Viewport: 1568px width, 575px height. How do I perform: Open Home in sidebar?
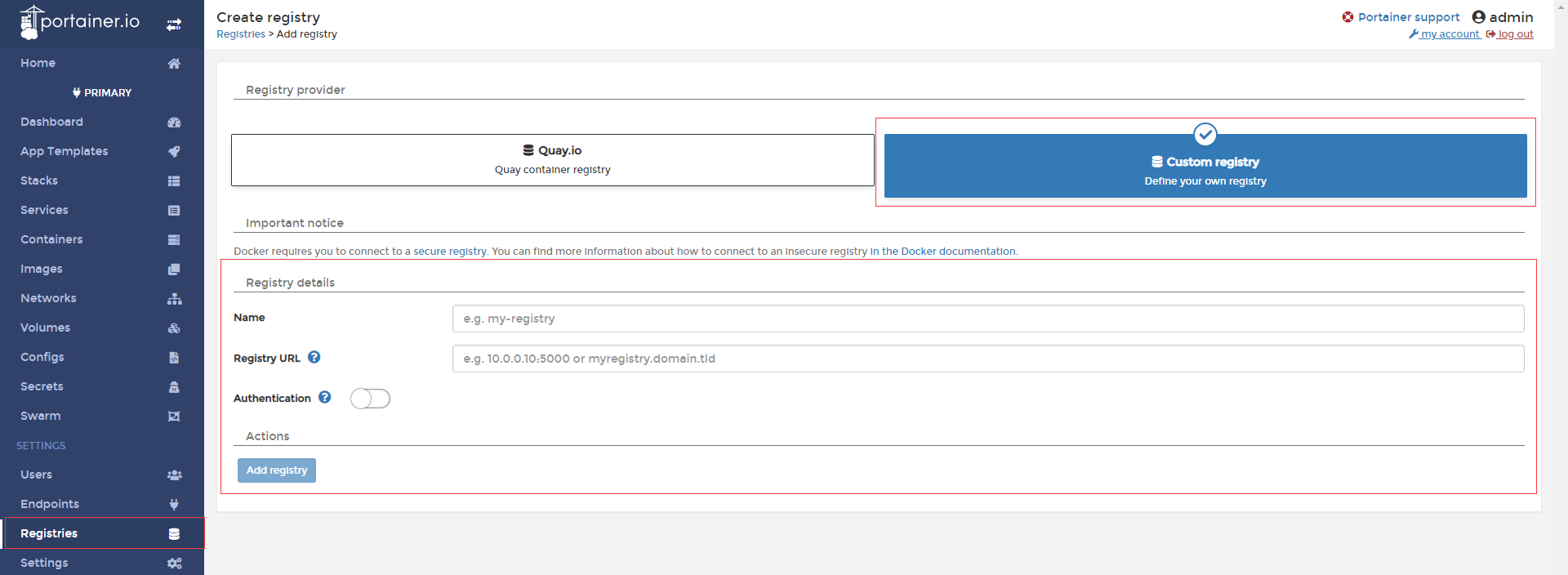coord(102,63)
